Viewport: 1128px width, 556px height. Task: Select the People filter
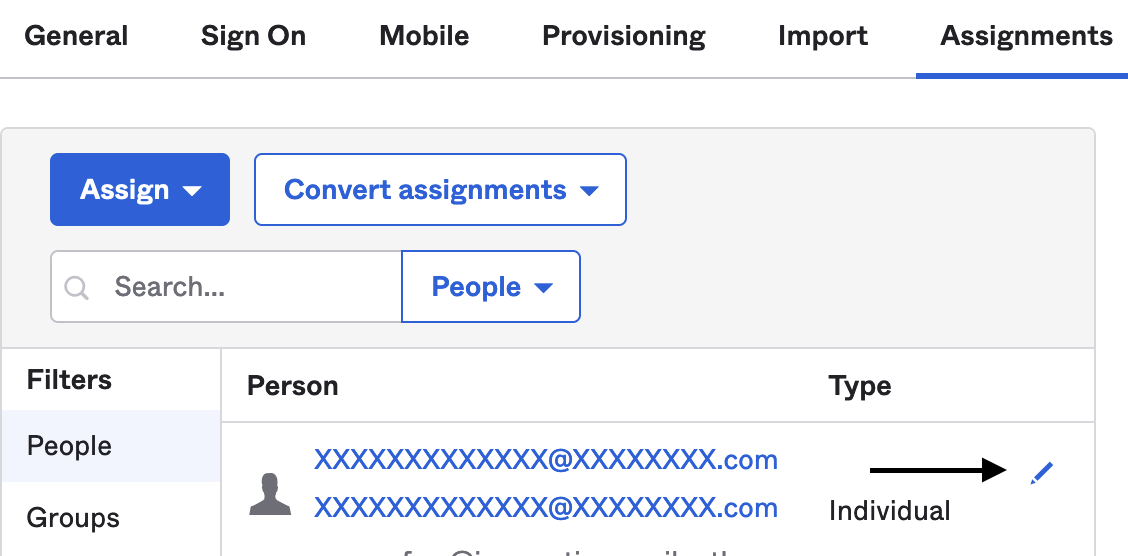tap(69, 446)
